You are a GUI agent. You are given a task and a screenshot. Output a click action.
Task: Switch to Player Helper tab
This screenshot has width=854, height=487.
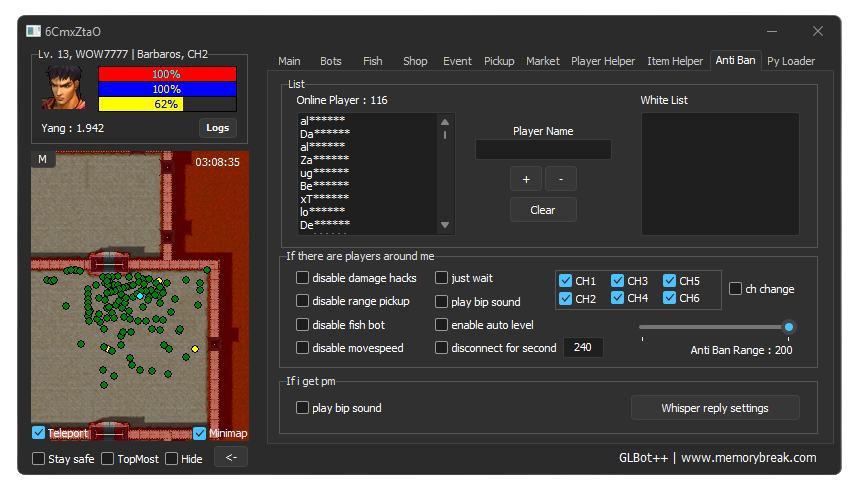(603, 61)
